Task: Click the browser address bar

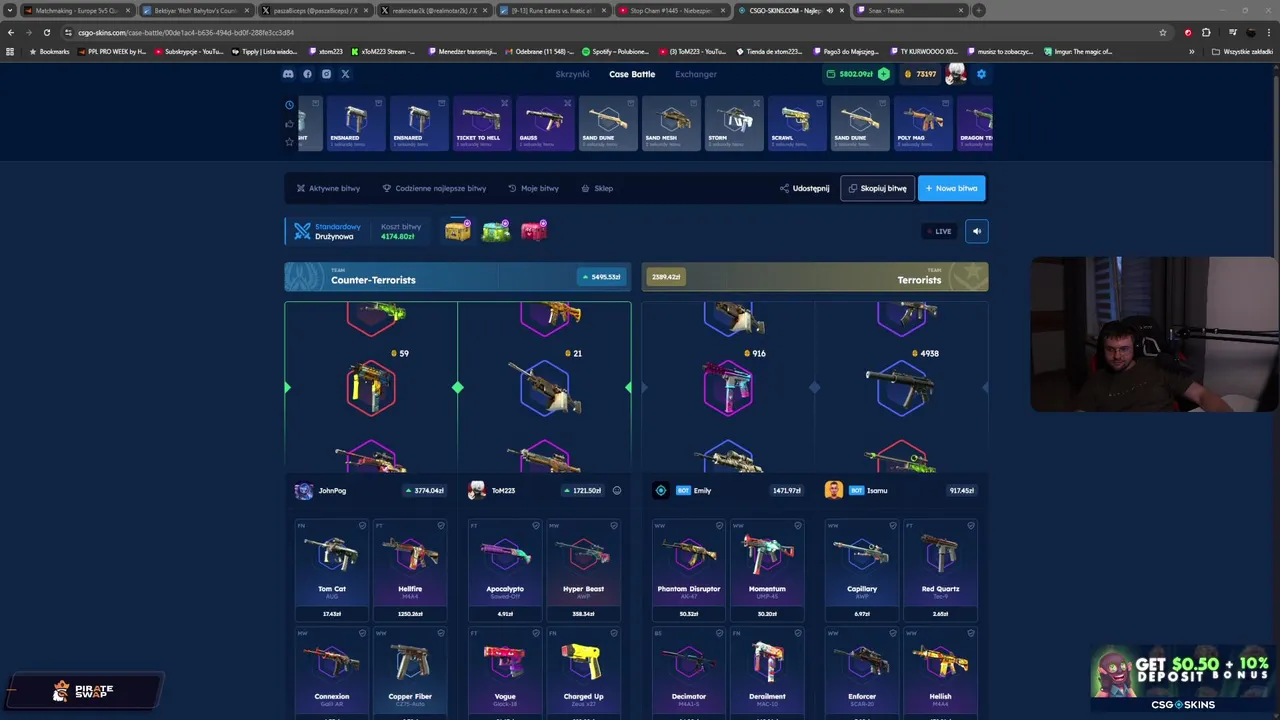Action: (x=610, y=32)
